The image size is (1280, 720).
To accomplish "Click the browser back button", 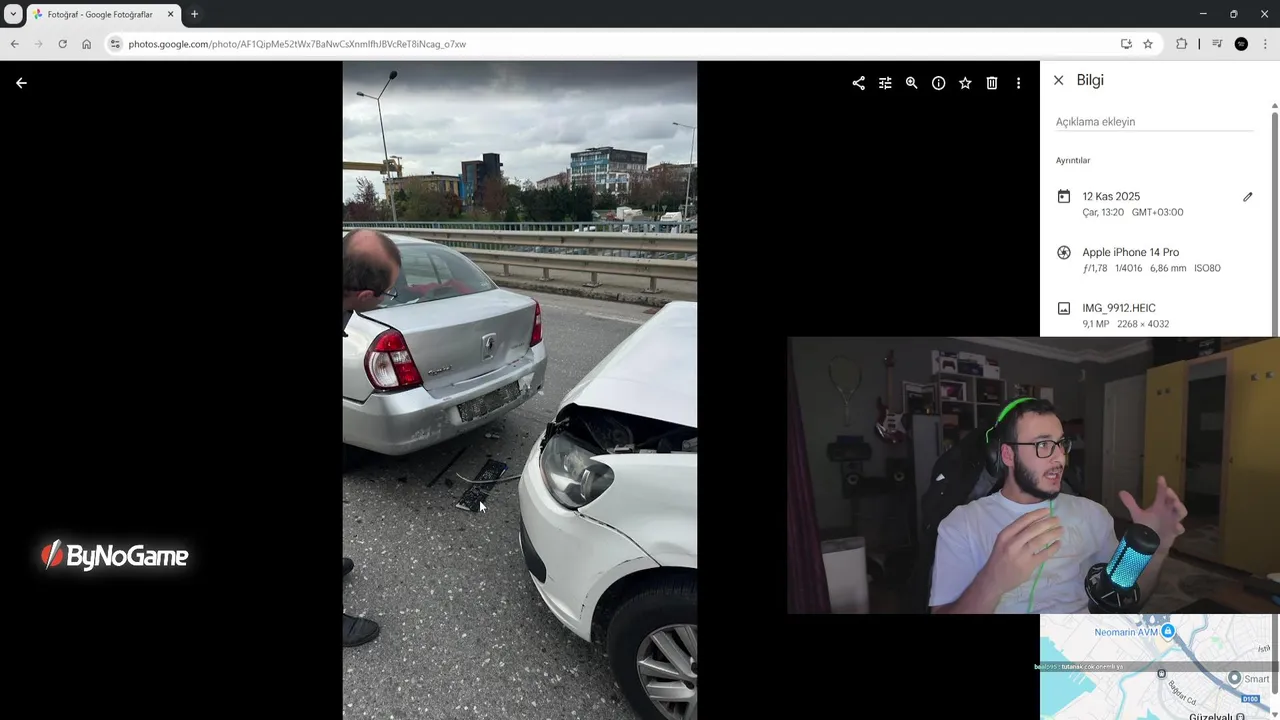I will [15, 44].
